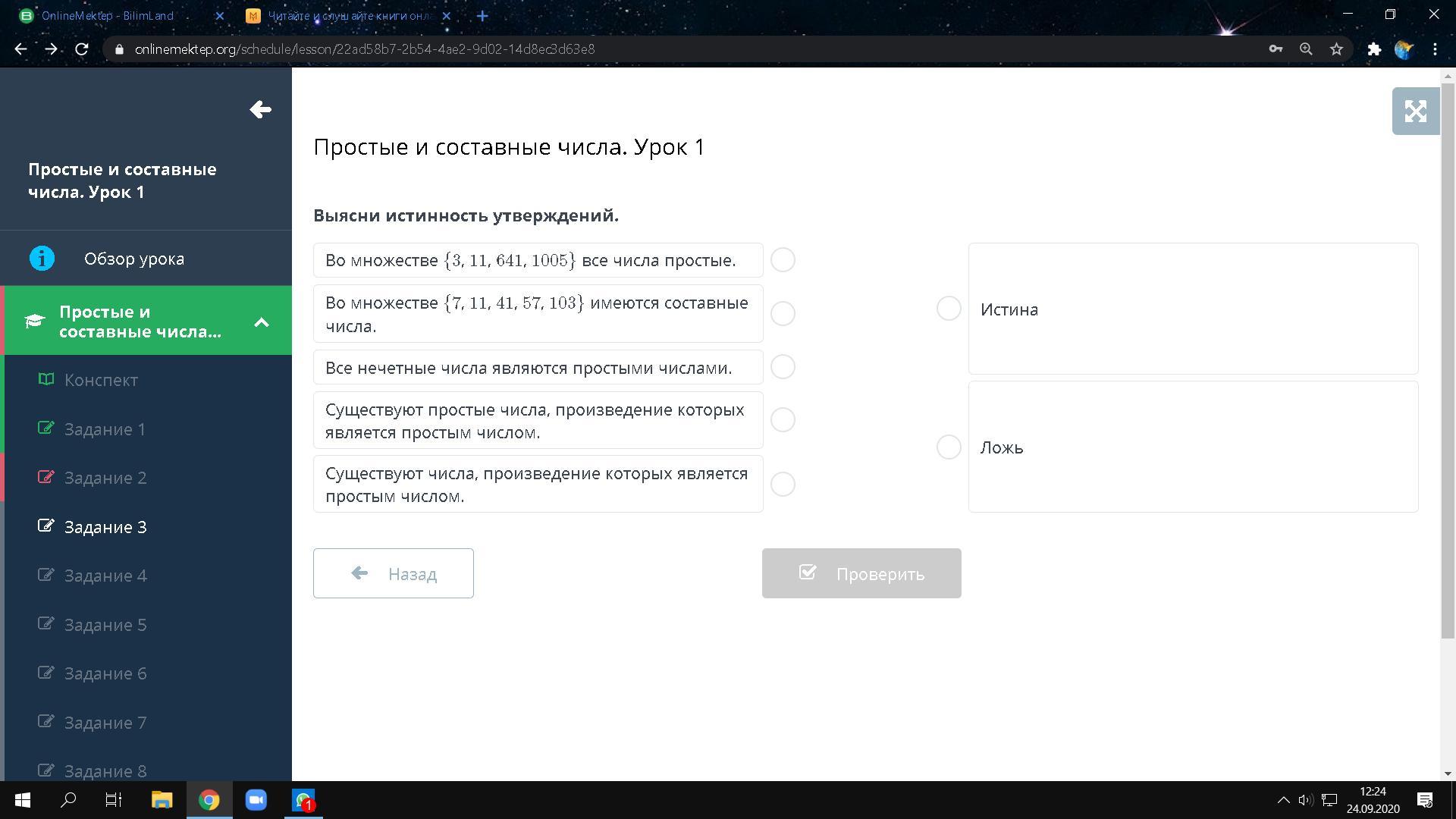Select radio for 'Все нечетные числа' statement
The image size is (1456, 819).
[x=783, y=367]
